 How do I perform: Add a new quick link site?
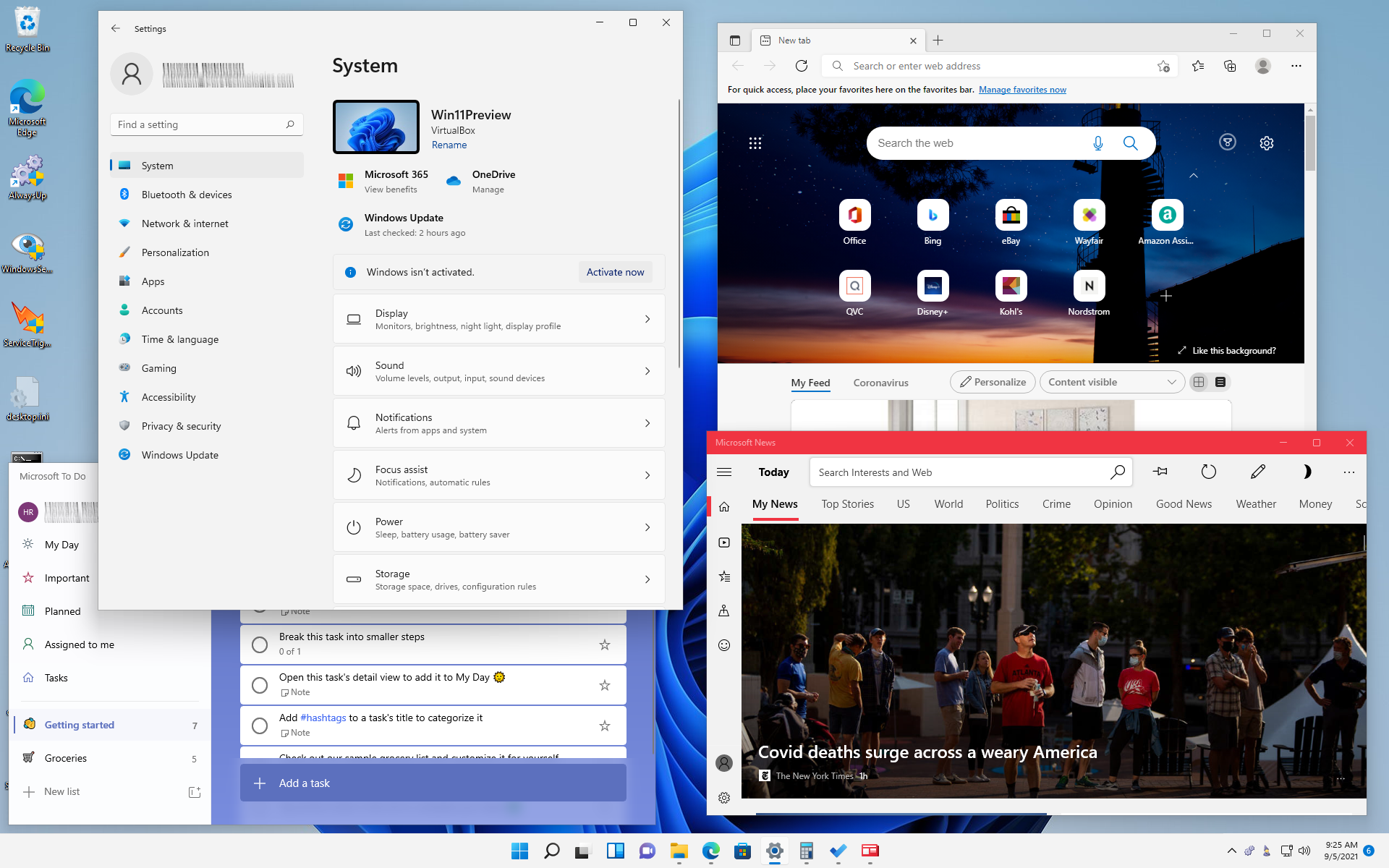1166,296
